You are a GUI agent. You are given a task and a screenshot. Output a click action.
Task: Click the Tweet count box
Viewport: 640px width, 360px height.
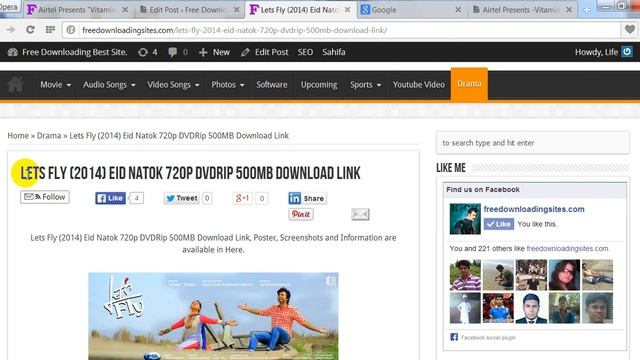(x=207, y=198)
